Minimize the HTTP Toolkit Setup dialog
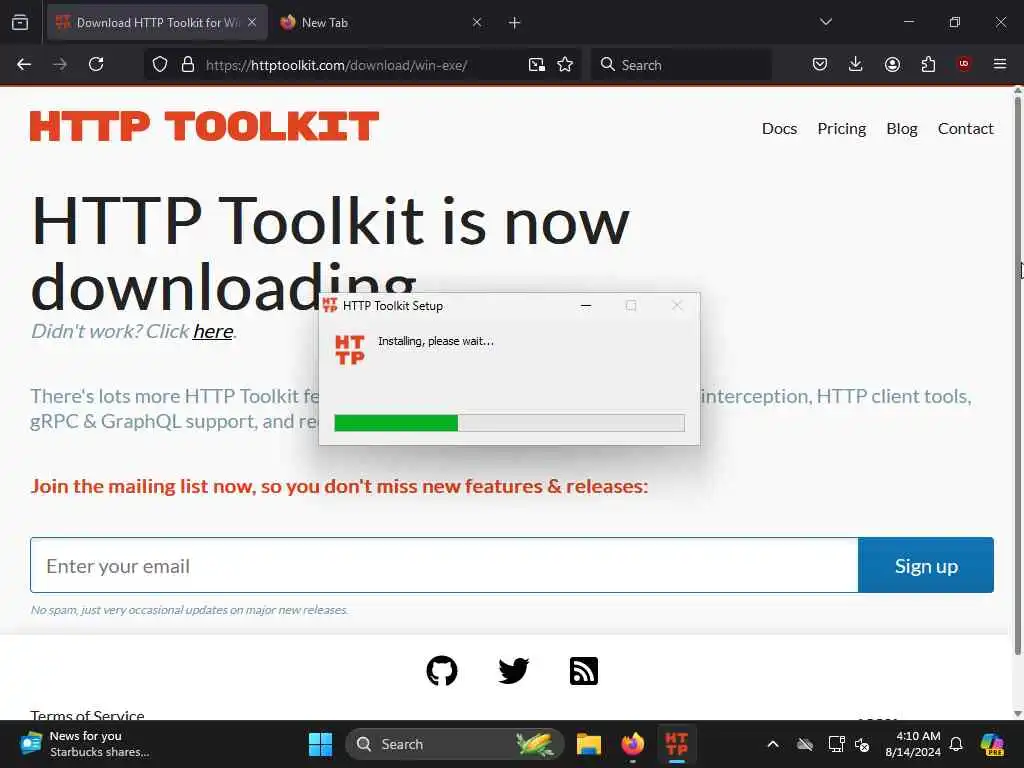The image size is (1024, 768). [586, 306]
